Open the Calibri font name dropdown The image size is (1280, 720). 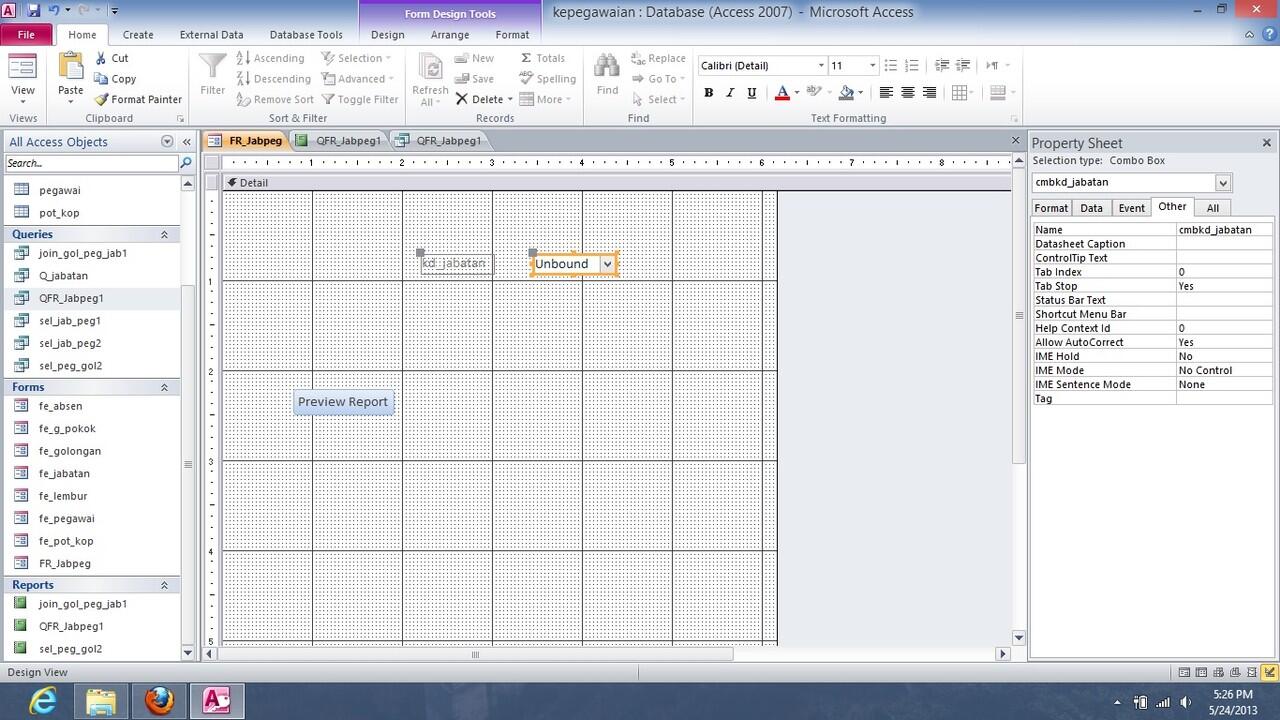[x=821, y=66]
